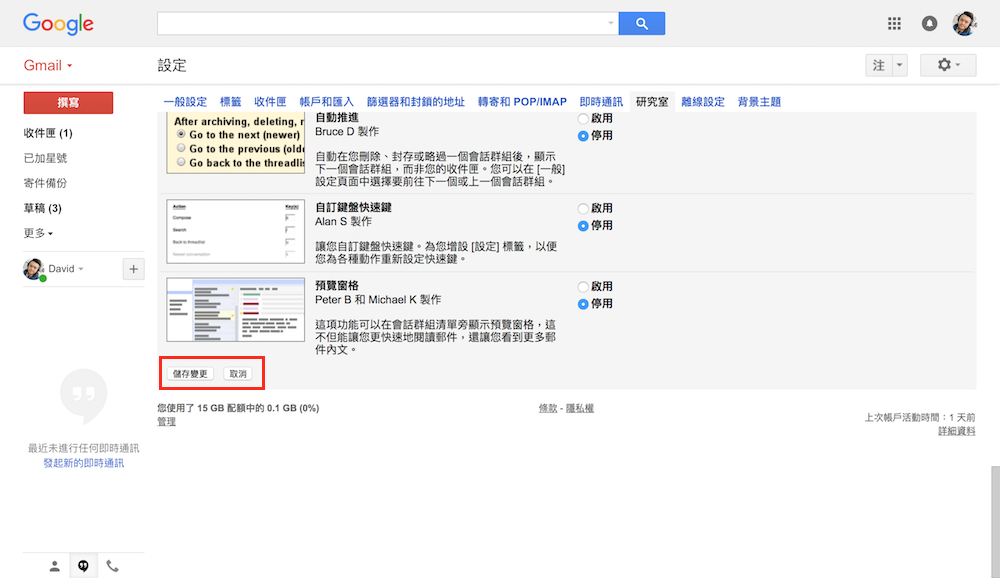Image resolution: width=1000 pixels, height=578 pixels.
Task: Click the plus icon next to David
Action: 133,268
